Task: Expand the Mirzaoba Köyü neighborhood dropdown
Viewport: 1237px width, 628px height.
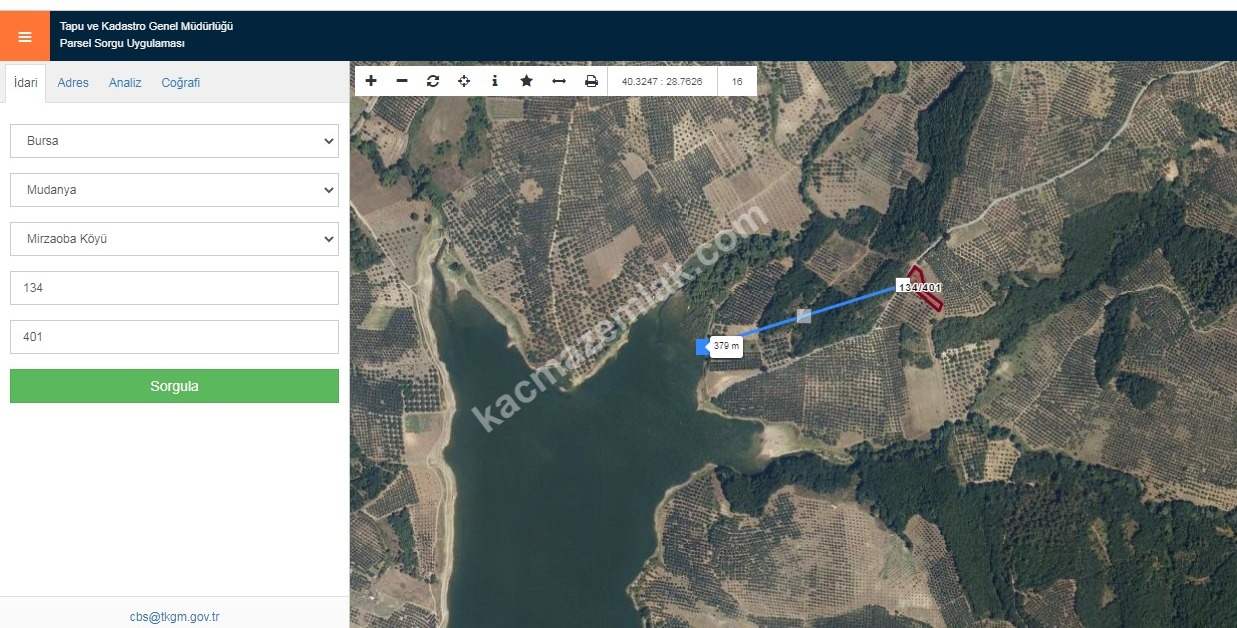Action: tap(174, 239)
